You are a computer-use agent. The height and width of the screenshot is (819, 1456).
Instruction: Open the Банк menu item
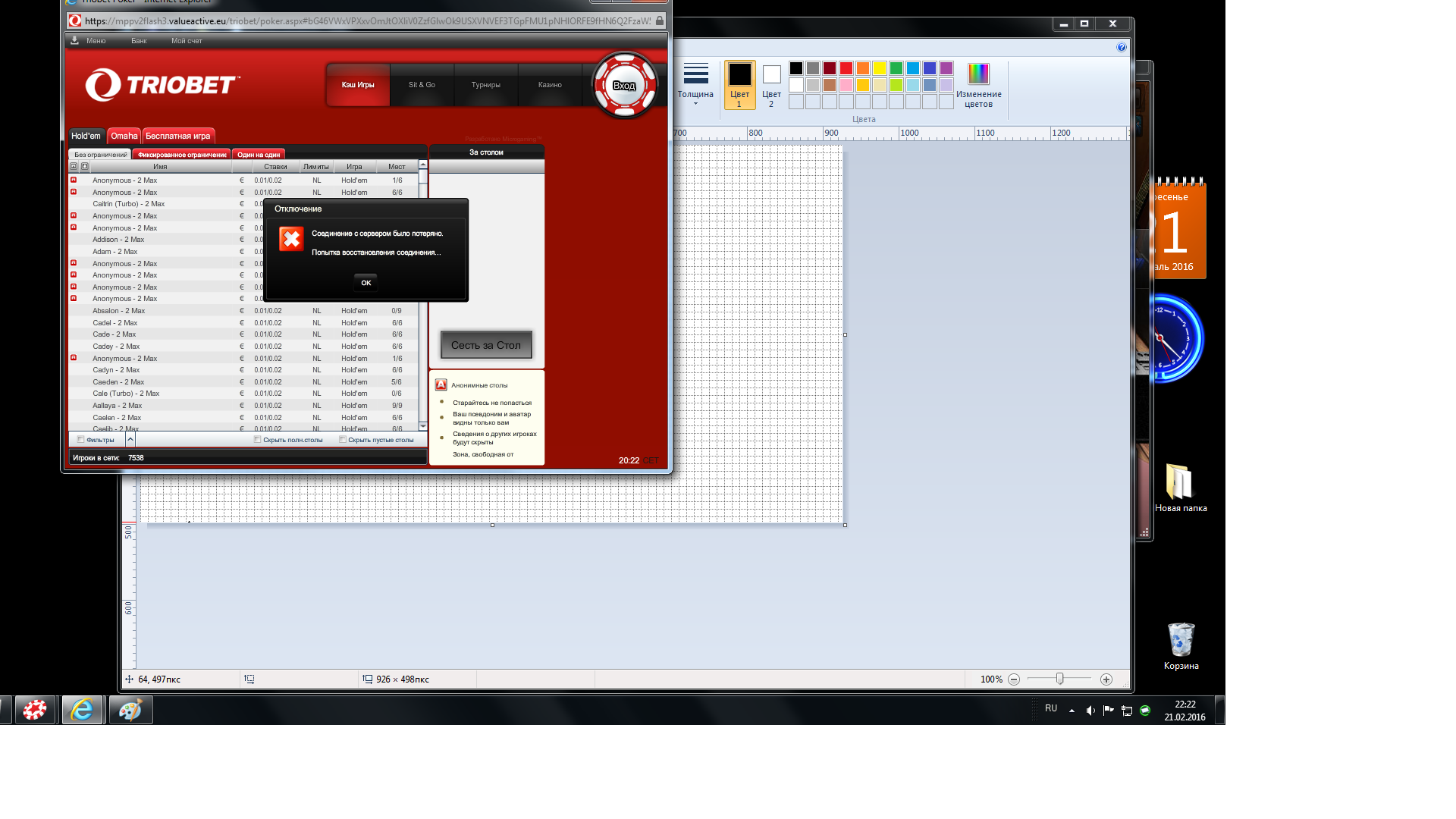[139, 41]
